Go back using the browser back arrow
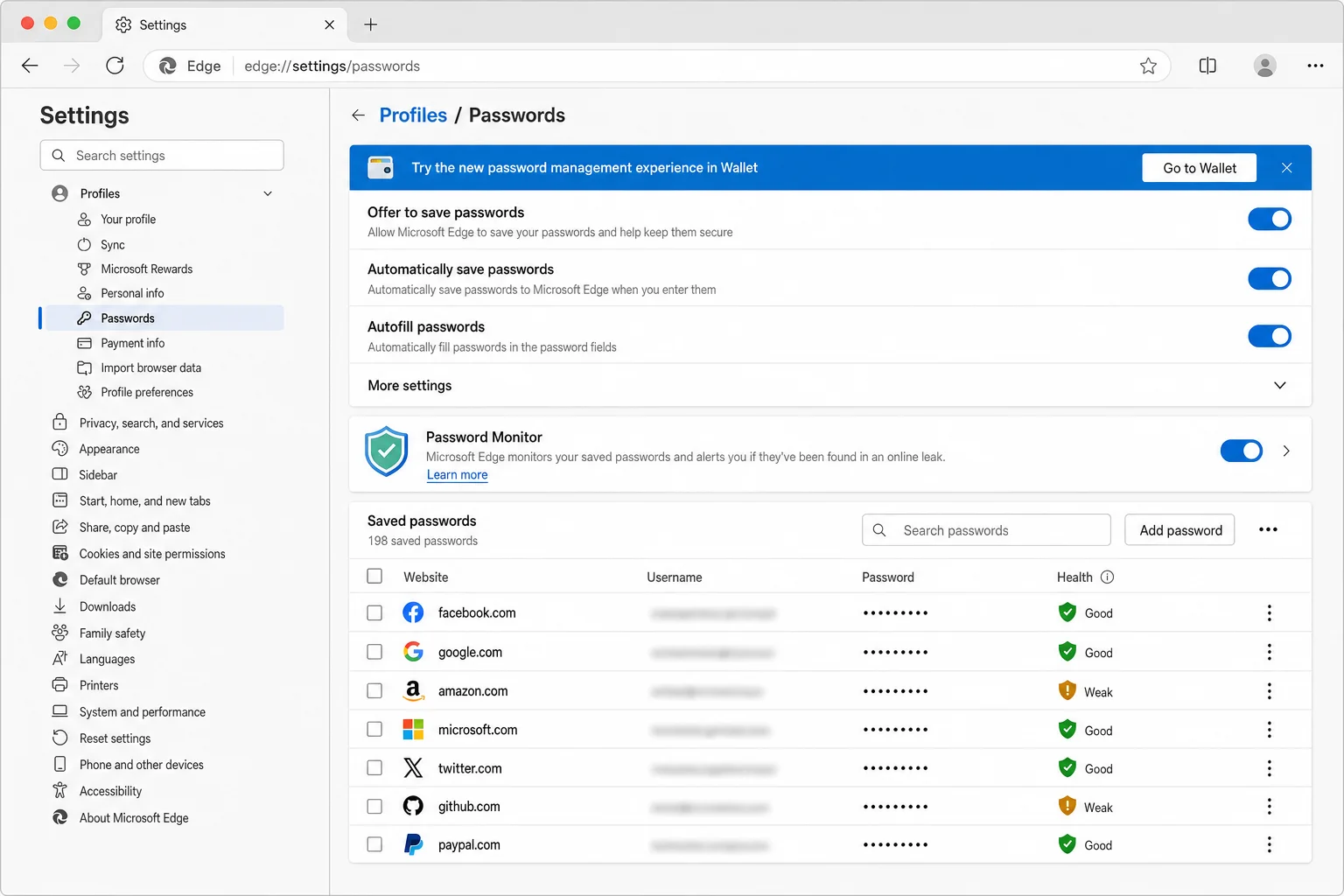Image resolution: width=1344 pixels, height=896 pixels. 30,66
